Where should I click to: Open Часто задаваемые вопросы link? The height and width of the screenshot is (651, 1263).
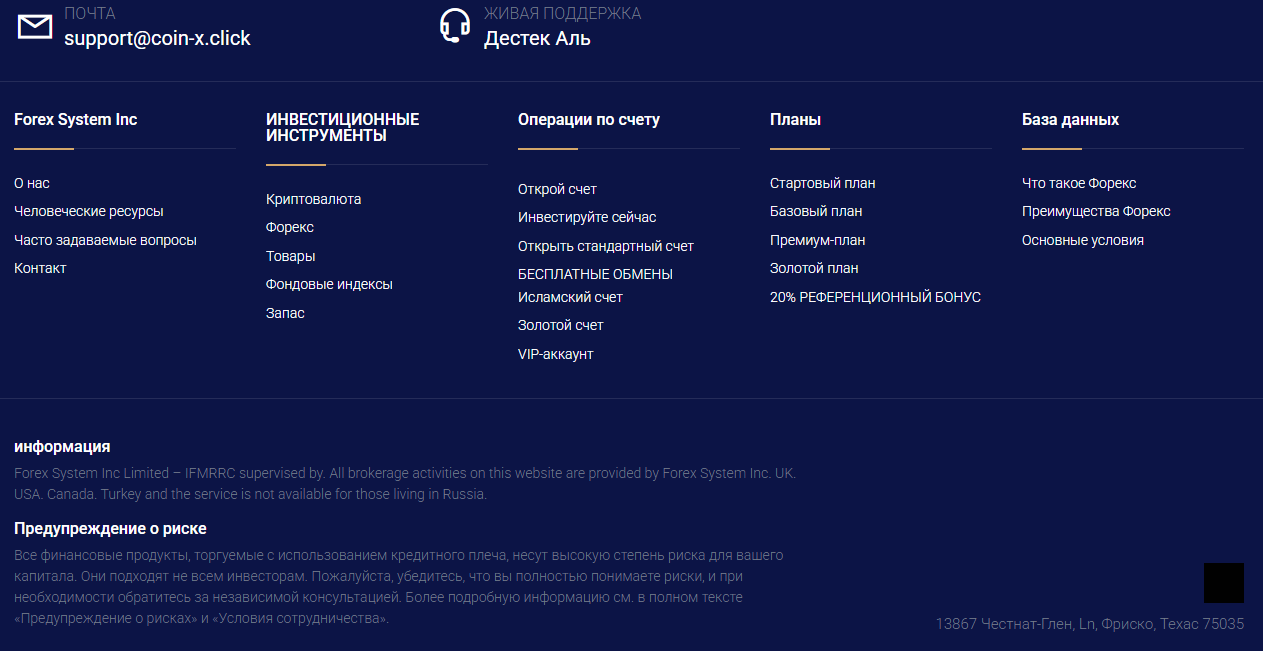click(x=105, y=240)
